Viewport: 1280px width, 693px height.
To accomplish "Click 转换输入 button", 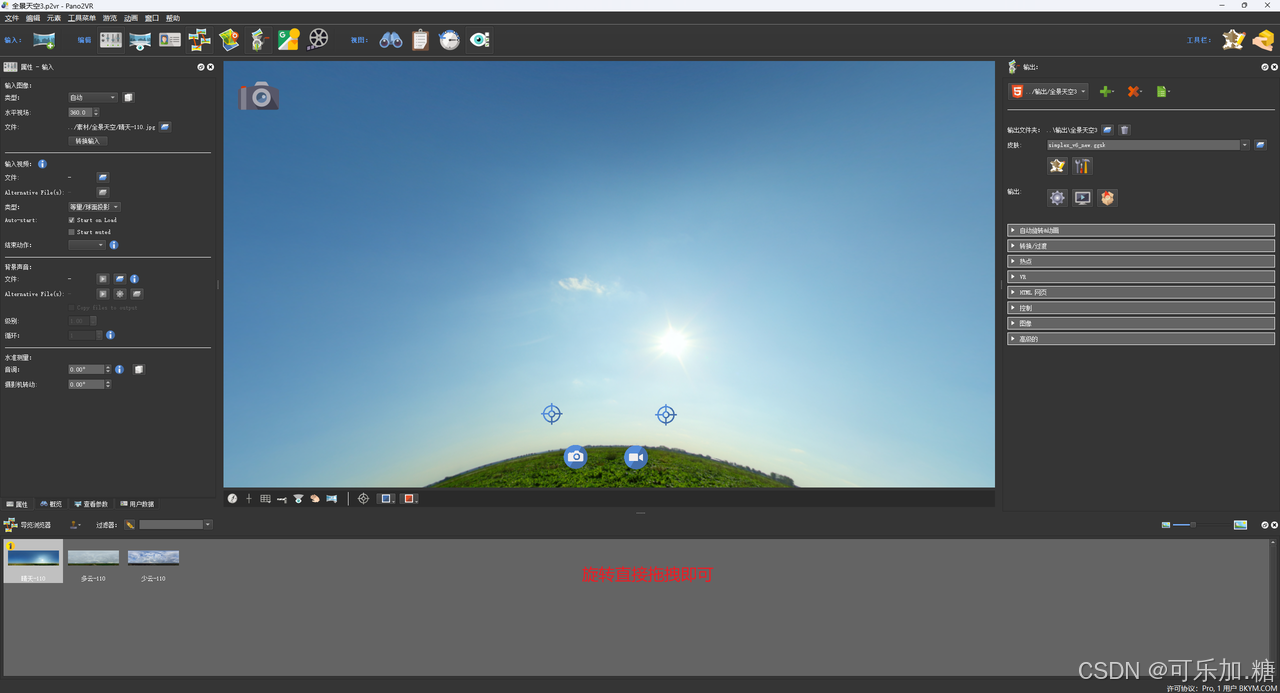I will coord(88,141).
